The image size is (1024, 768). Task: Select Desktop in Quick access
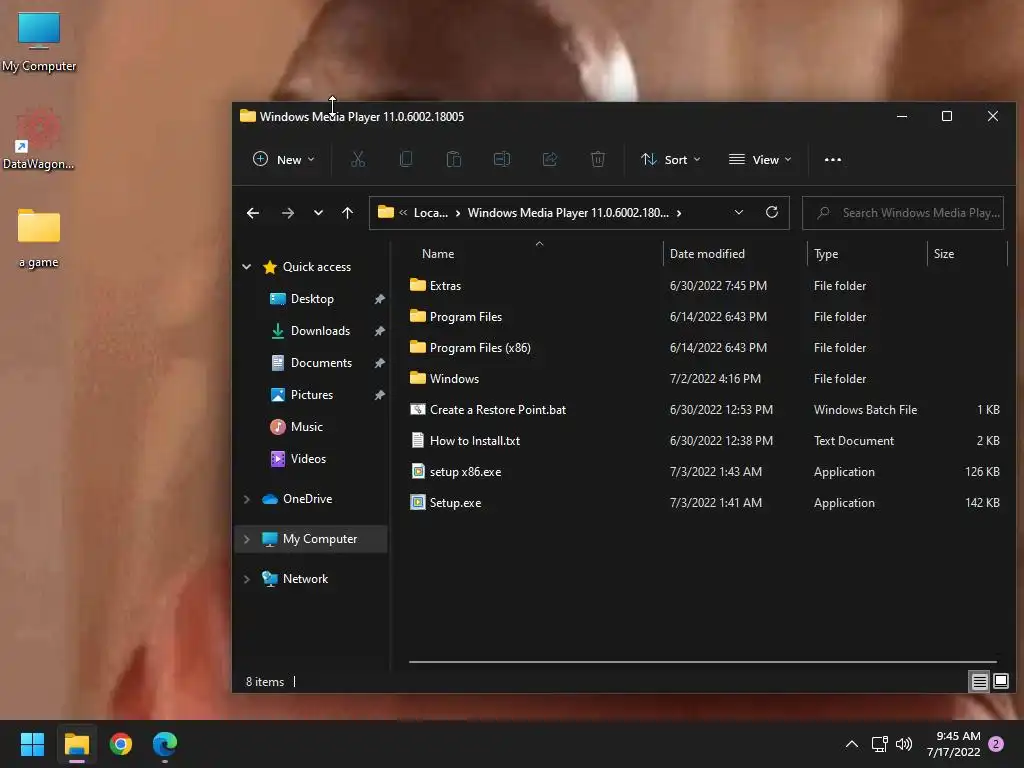(312, 298)
